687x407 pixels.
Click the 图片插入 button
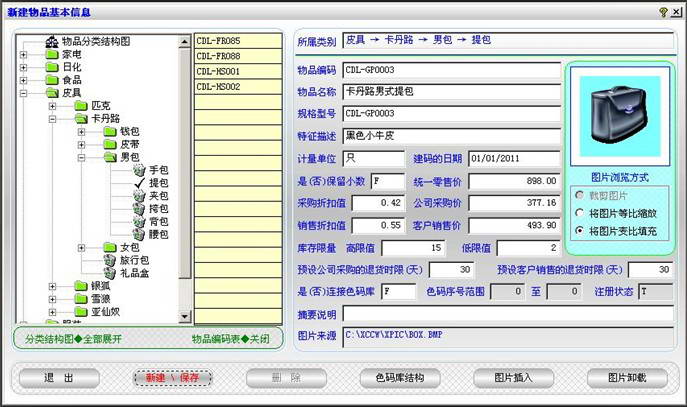pyautogui.click(x=513, y=378)
